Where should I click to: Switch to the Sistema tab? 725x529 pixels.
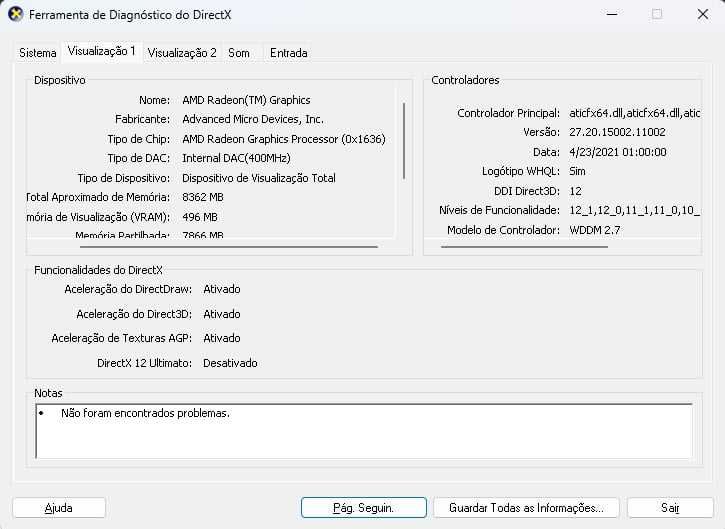click(x=37, y=53)
